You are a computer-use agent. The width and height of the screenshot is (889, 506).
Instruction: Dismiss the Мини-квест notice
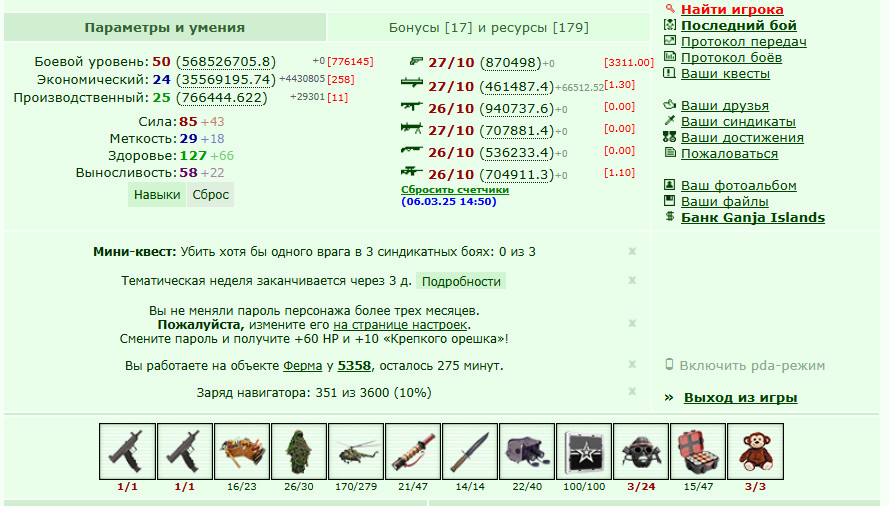[x=632, y=251]
